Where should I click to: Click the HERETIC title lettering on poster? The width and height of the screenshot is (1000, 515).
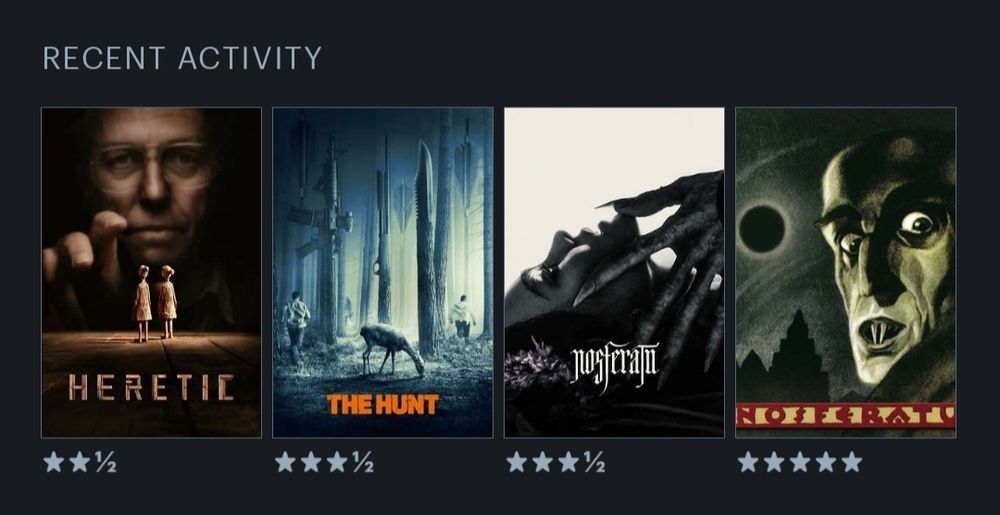pyautogui.click(x=151, y=388)
